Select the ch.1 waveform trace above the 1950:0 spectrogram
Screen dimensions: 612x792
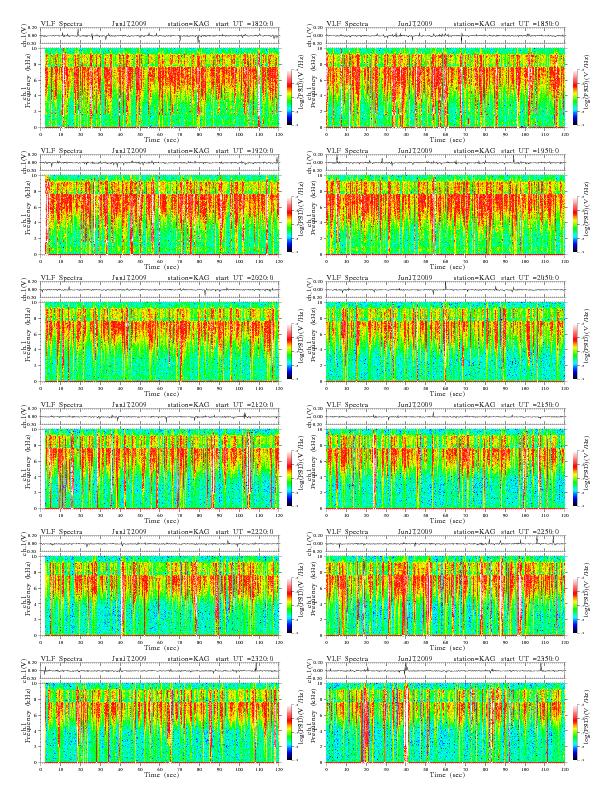(x=445, y=163)
